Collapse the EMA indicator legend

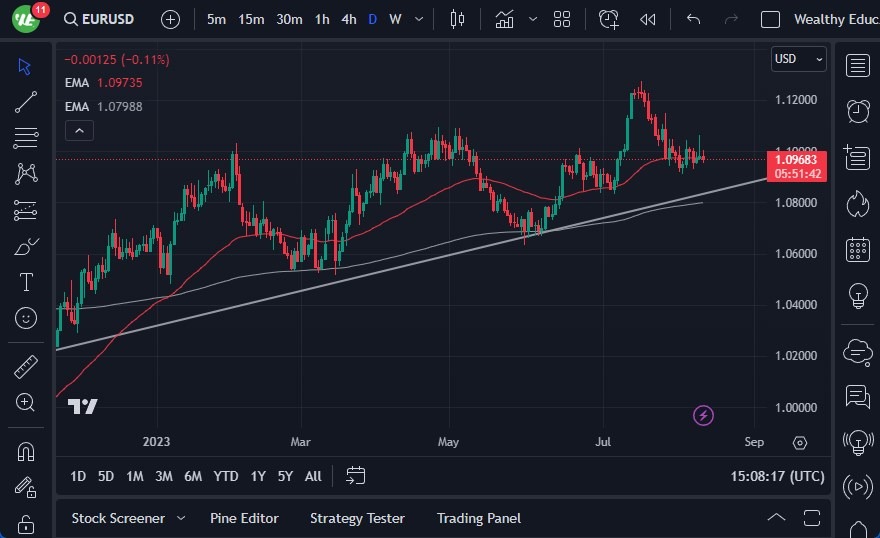[79, 130]
